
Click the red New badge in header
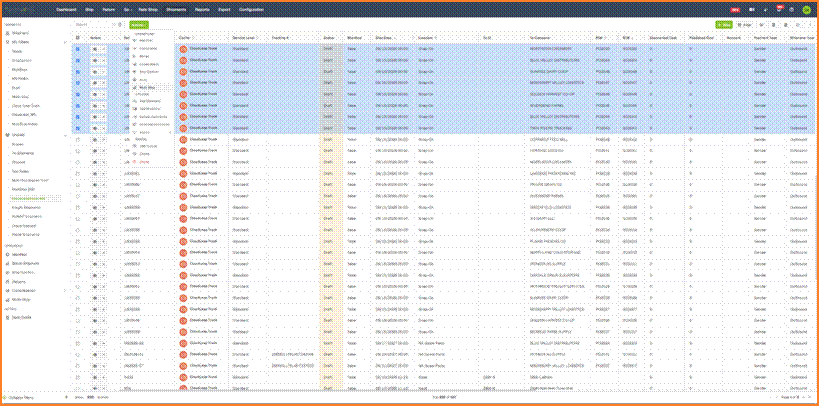tap(735, 9)
